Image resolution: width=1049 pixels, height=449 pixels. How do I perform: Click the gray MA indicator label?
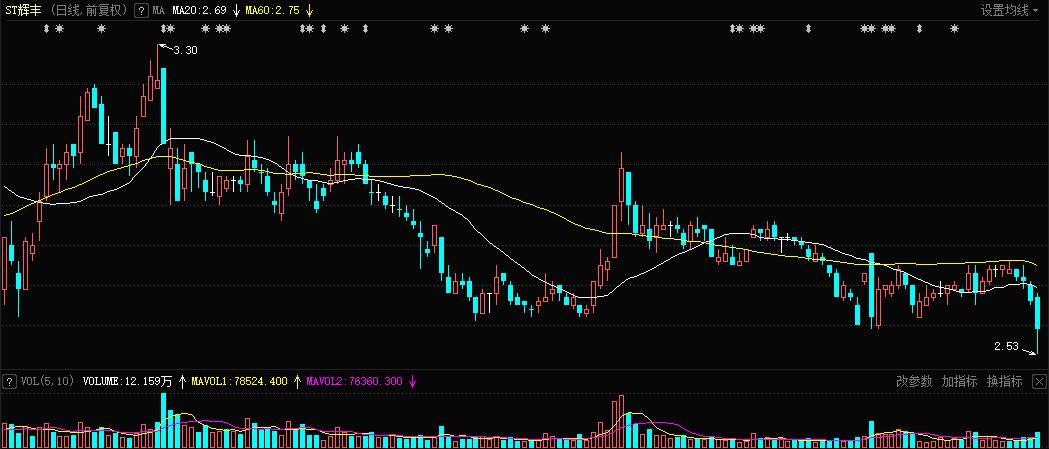[x=159, y=10]
